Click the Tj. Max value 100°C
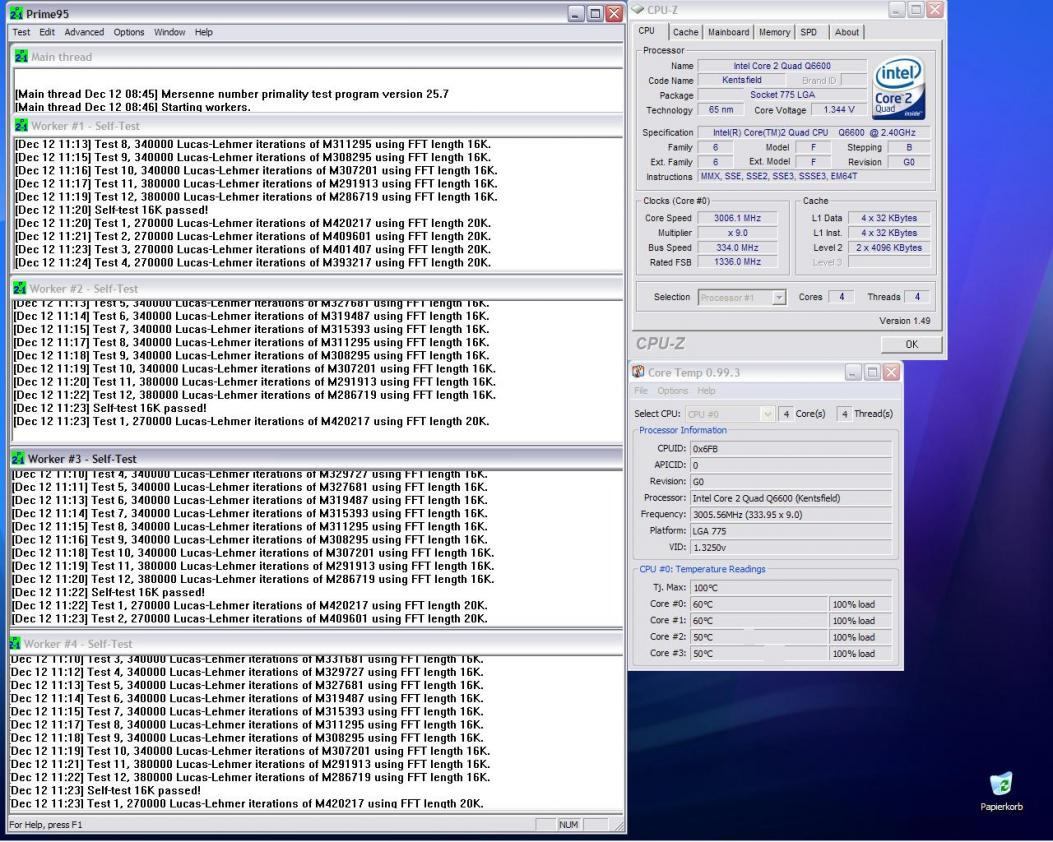1053x842 pixels. [x=791, y=588]
